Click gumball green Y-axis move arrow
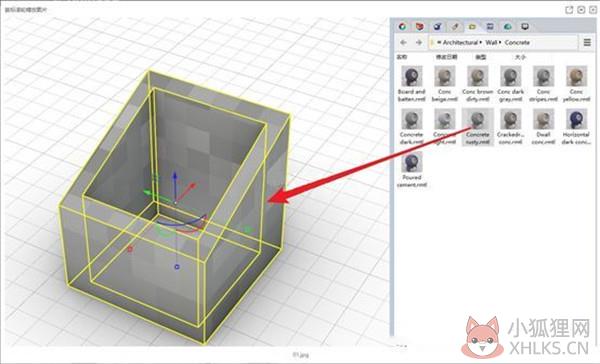600x364 pixels. pyautogui.click(x=148, y=193)
